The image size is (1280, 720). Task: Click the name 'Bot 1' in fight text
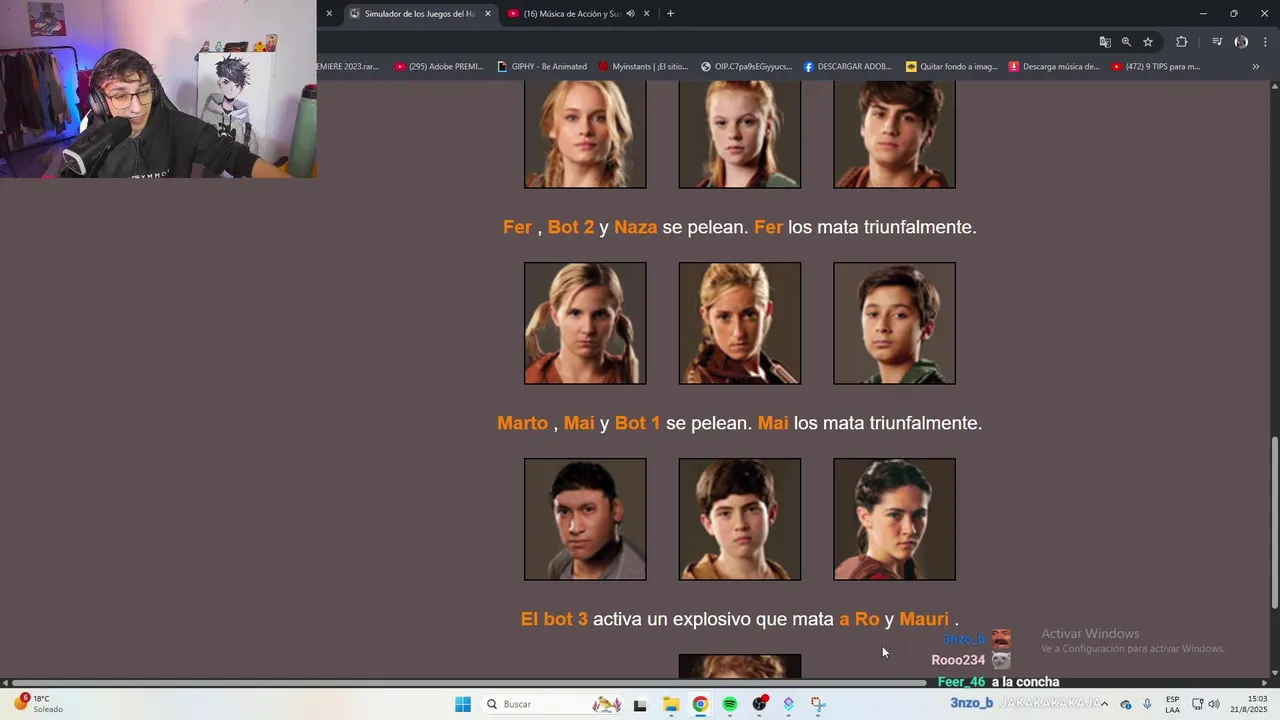click(x=638, y=423)
